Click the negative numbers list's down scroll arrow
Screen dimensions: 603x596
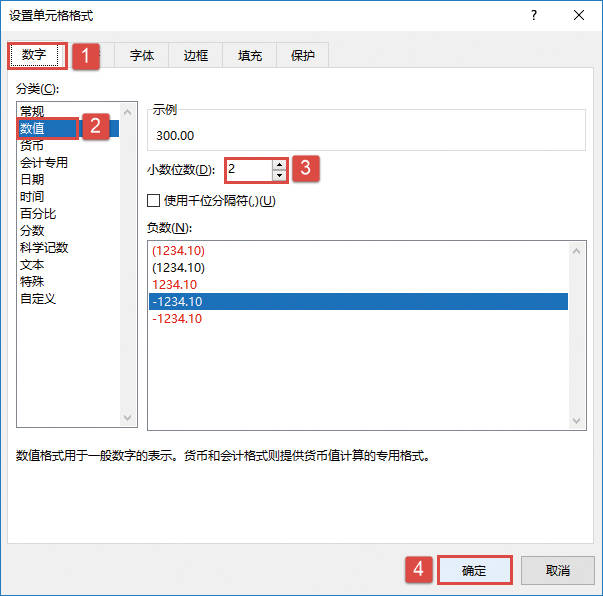pos(576,420)
